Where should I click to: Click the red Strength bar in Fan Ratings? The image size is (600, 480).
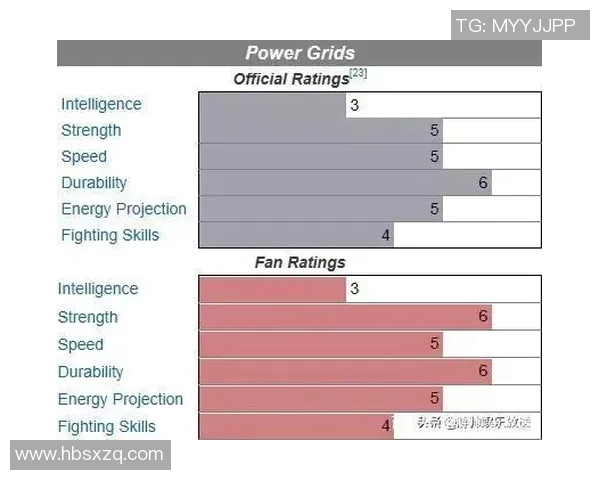click(345, 317)
